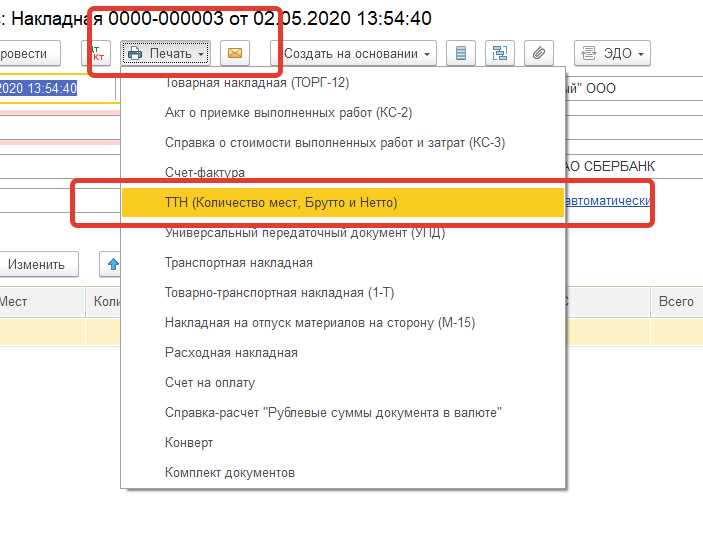
Task: Choose Комплект документов menu entry
Action: click(x=343, y=473)
